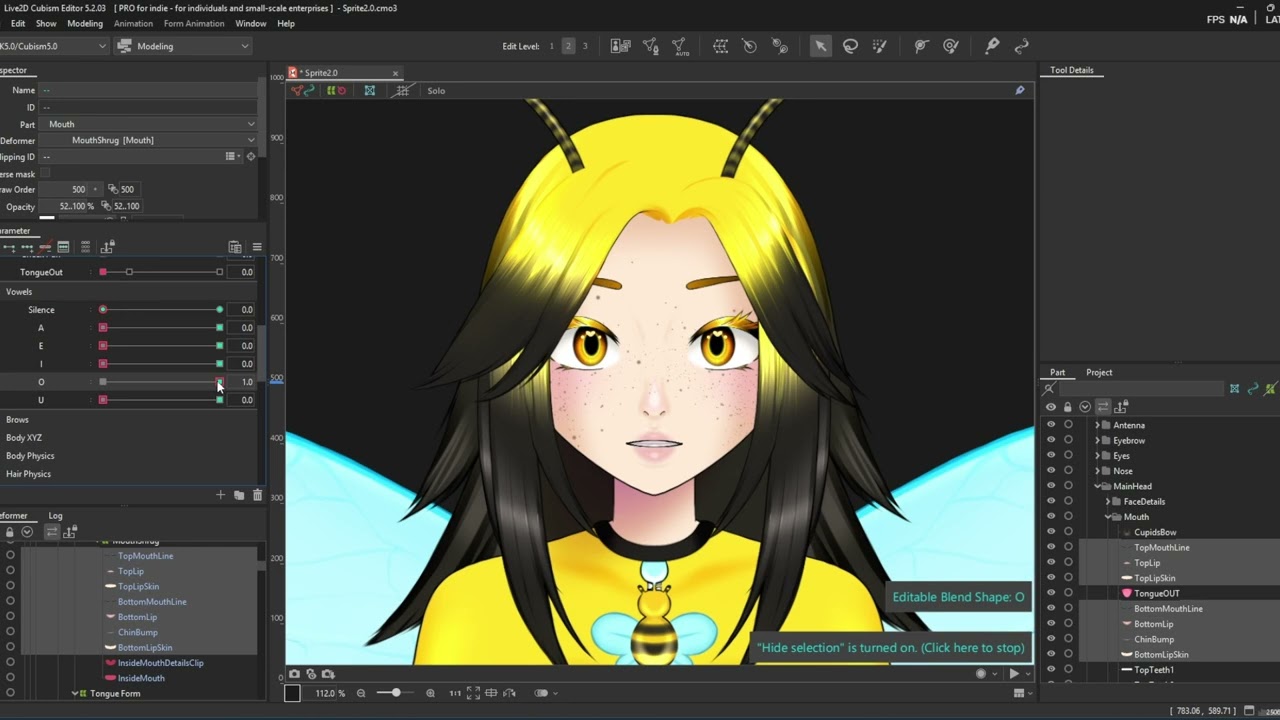Click the snapshot camera icon below canvas
Image resolution: width=1280 pixels, height=720 pixels.
point(294,674)
